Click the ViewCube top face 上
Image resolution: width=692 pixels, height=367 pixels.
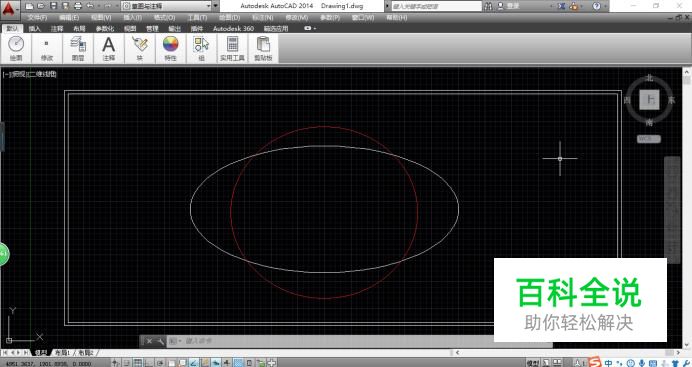click(649, 100)
